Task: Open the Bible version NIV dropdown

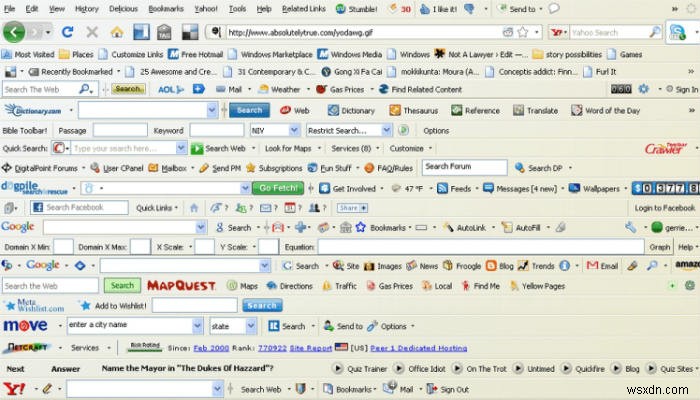Action: pyautogui.click(x=294, y=130)
